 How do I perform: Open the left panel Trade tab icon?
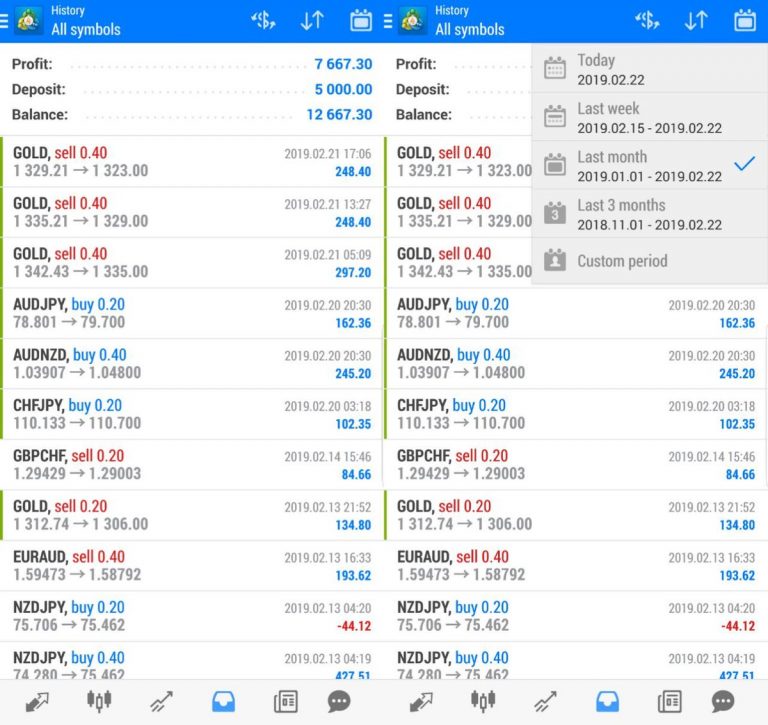(x=161, y=702)
